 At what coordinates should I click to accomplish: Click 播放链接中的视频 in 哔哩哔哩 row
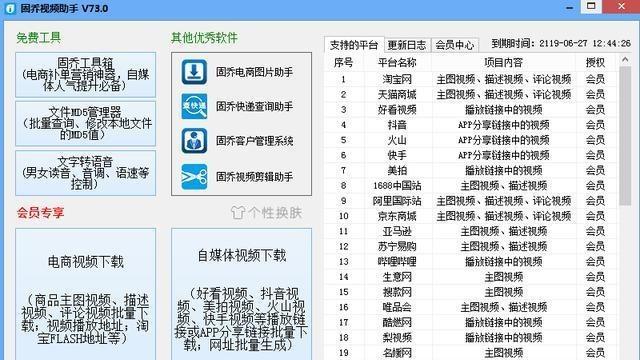pos(503,262)
